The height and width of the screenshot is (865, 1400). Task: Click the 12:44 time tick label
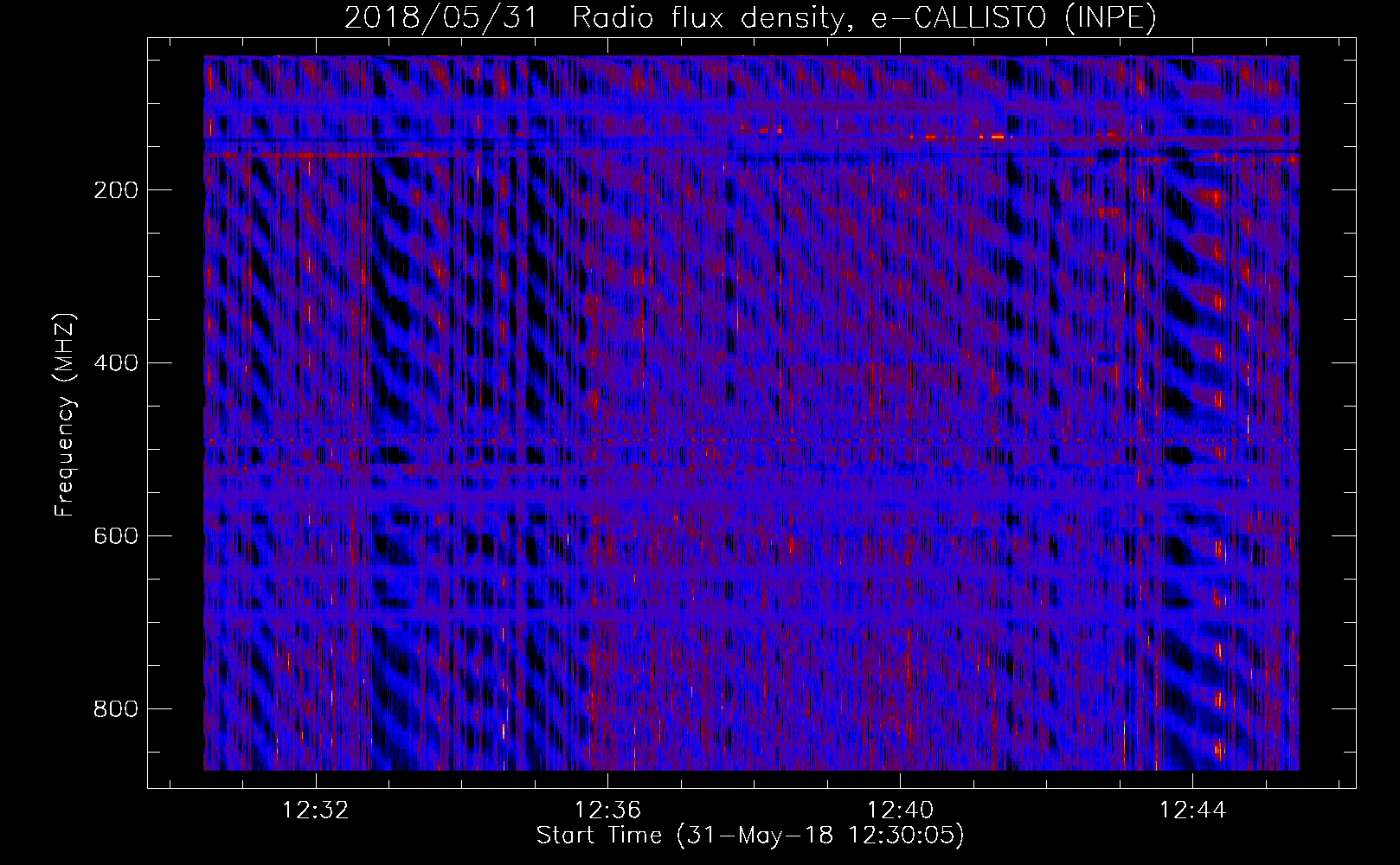[x=1192, y=811]
